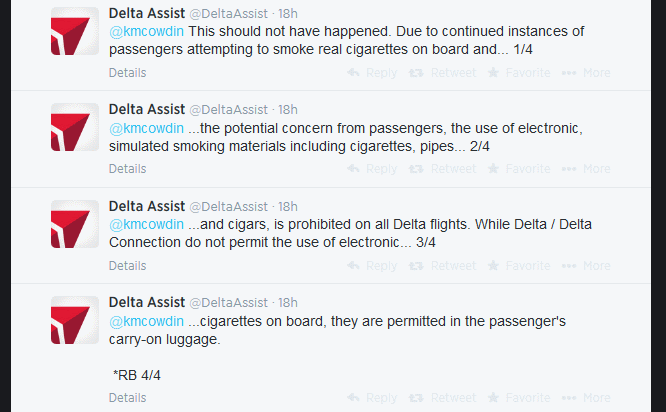This screenshot has width=666, height=412.
Task: Click the 18h timestamp on the 2/4 tweet
Action: pos(288,109)
